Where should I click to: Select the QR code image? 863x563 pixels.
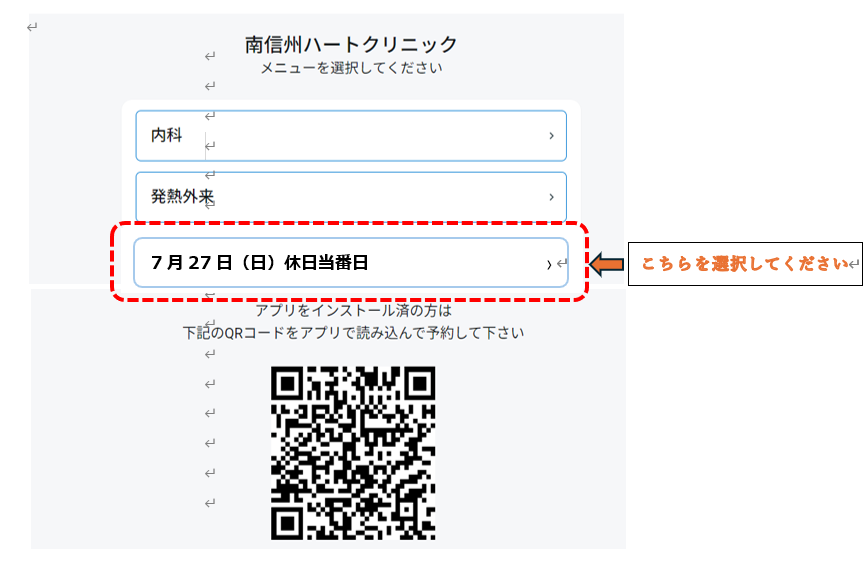pos(353,453)
